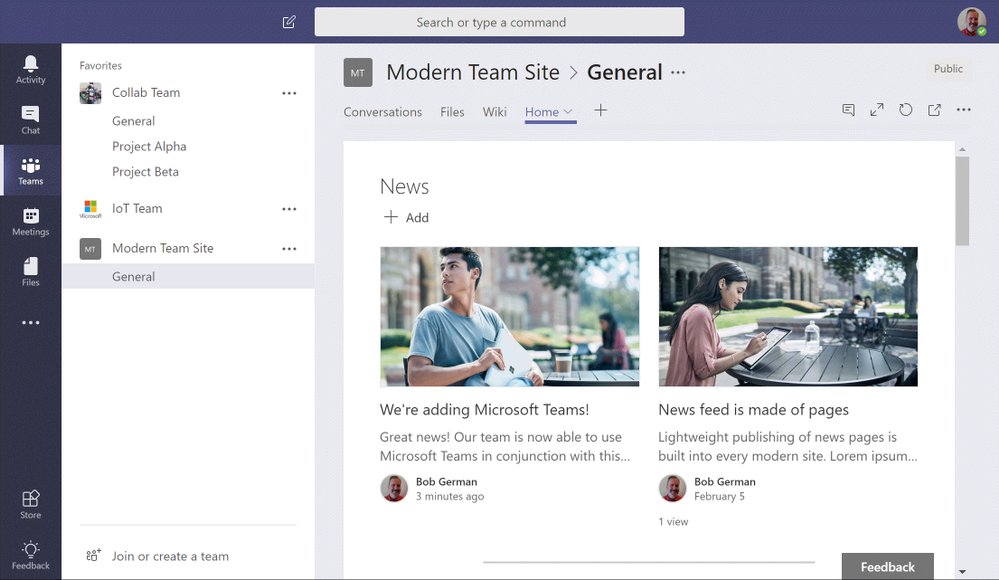999x580 pixels.
Task: Switch to the Files tab
Action: click(452, 112)
